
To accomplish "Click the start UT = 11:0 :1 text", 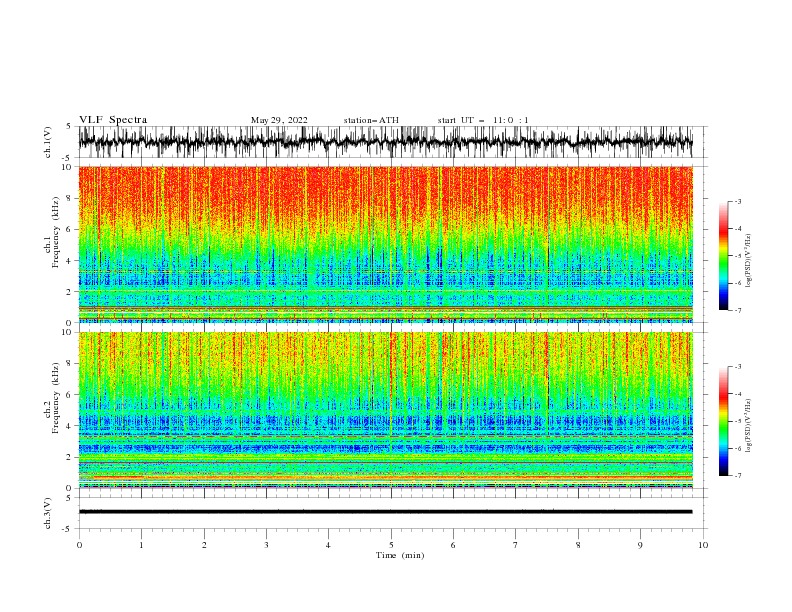I will click(483, 120).
